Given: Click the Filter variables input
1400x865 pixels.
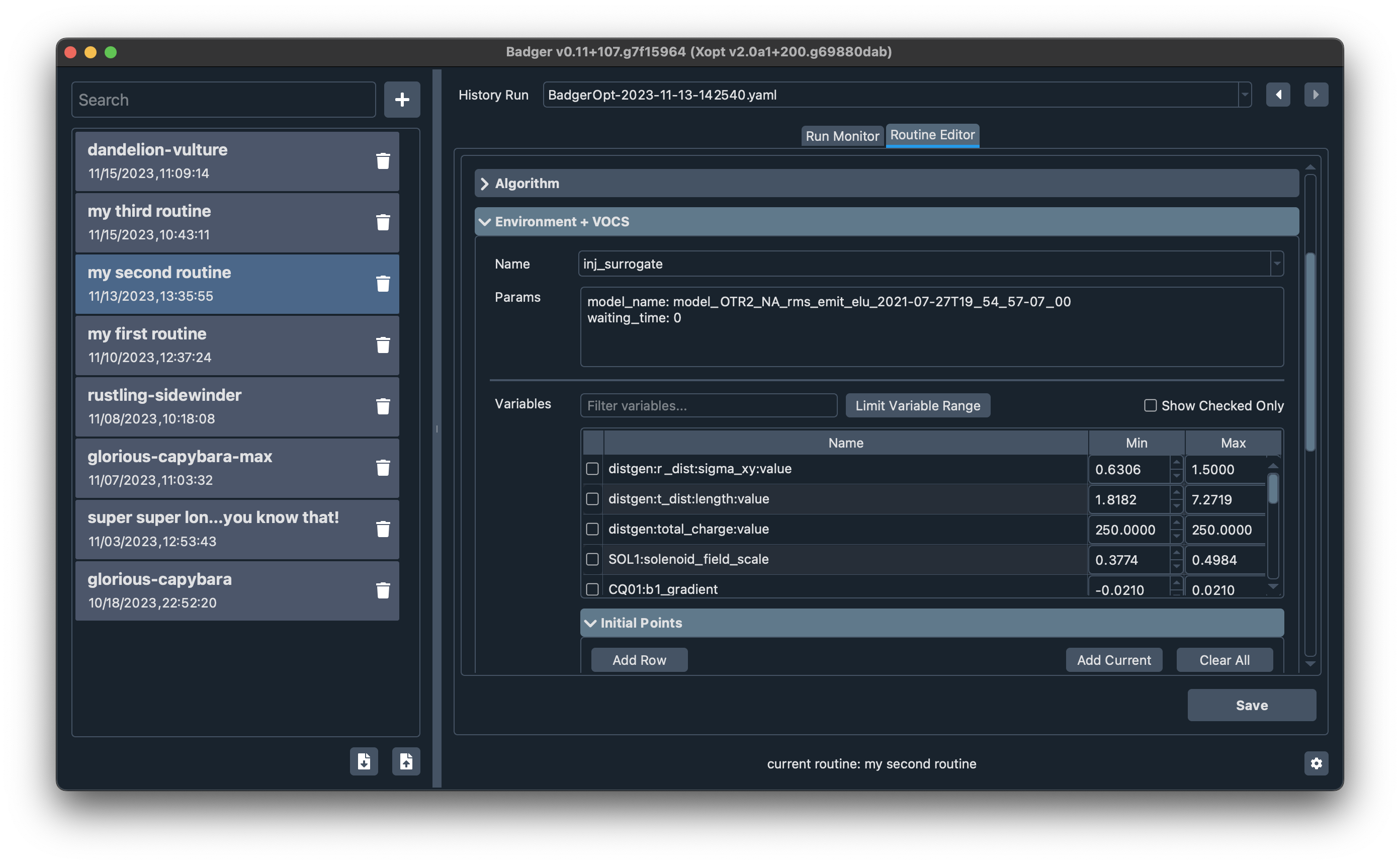Looking at the screenshot, I should 709,406.
